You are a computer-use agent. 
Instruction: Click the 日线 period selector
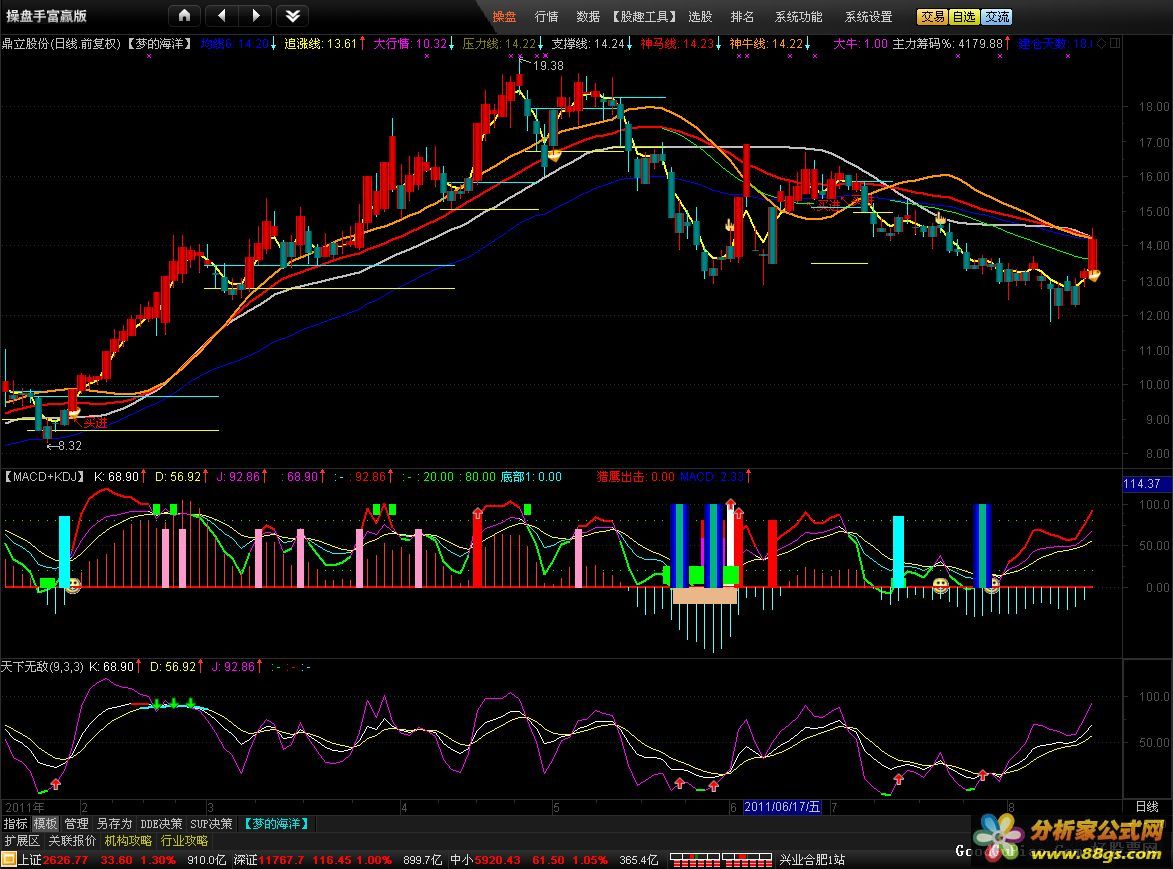(x=1147, y=806)
